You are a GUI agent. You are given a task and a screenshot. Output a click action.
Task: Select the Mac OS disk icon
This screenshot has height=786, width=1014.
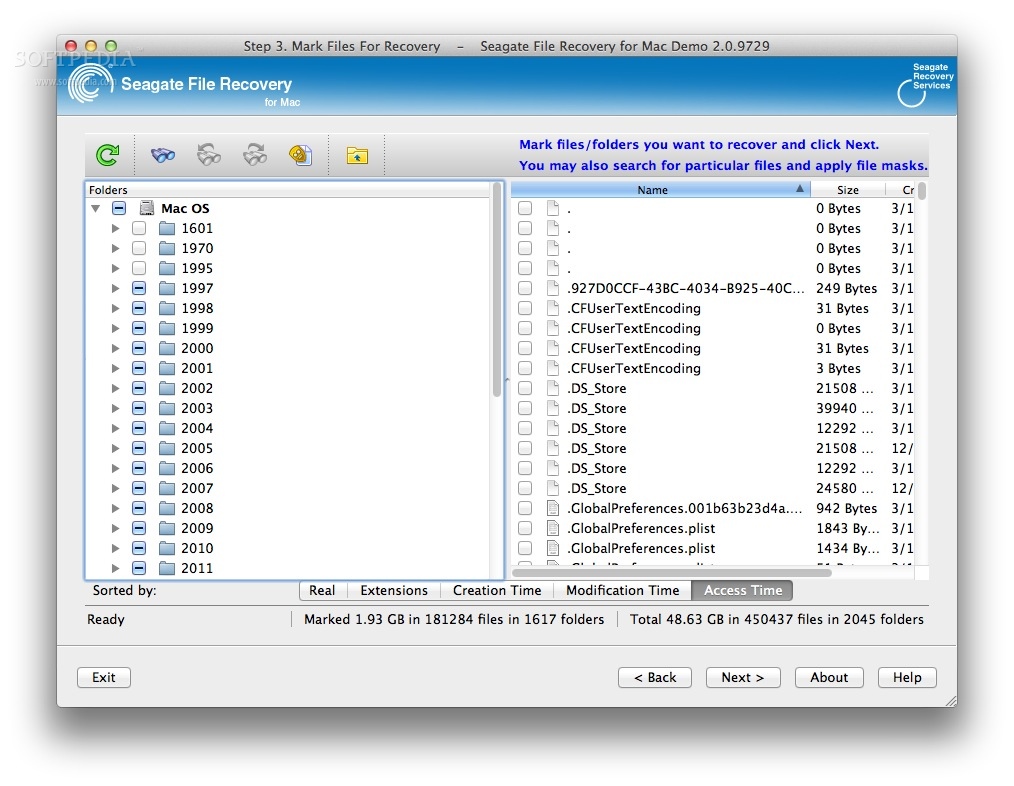(x=146, y=208)
